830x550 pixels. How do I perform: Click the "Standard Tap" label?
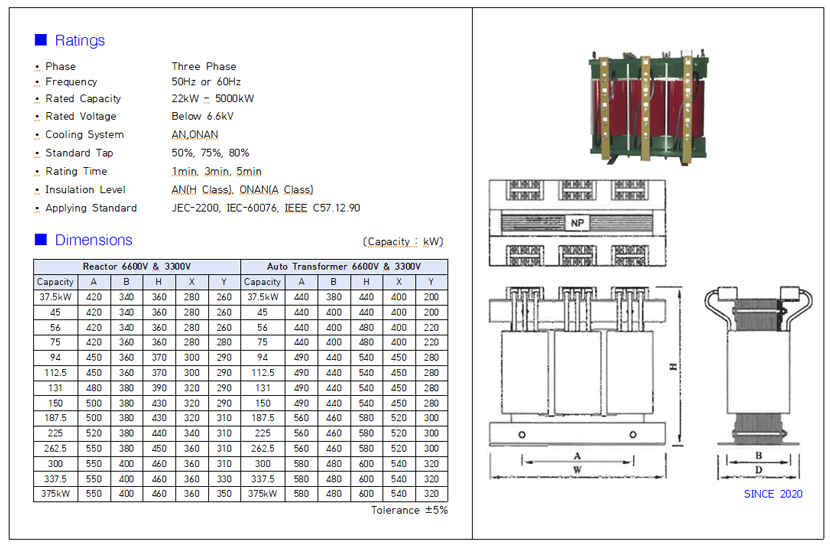79,152
